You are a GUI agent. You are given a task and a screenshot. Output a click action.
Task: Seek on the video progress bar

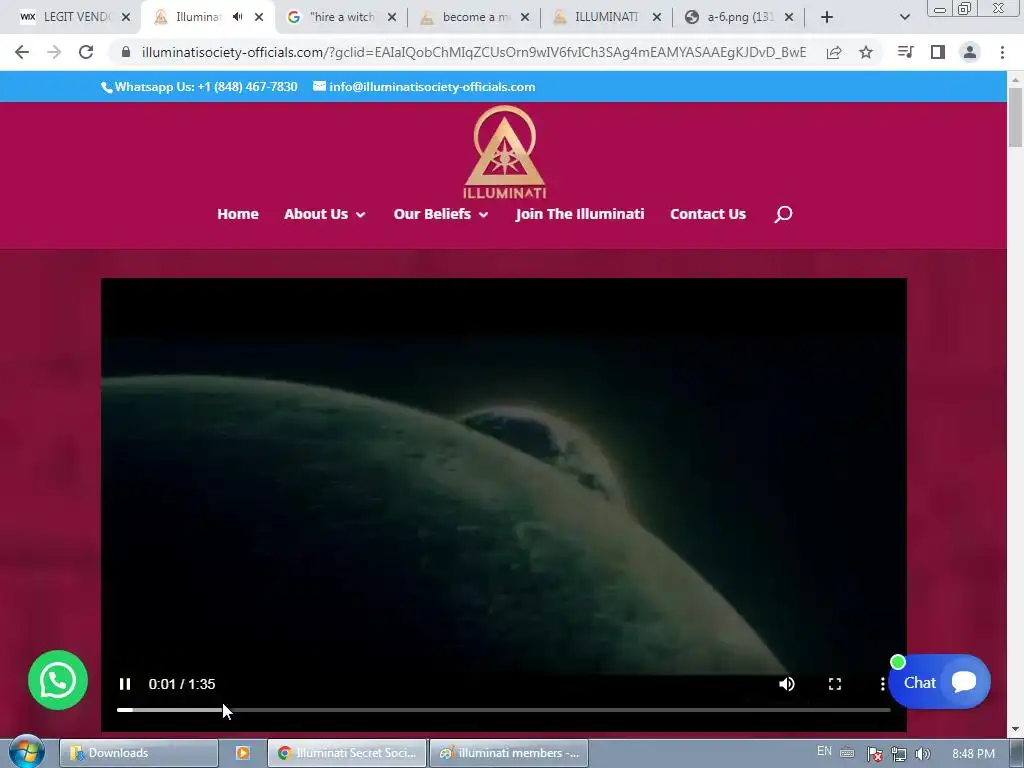tap(504, 710)
